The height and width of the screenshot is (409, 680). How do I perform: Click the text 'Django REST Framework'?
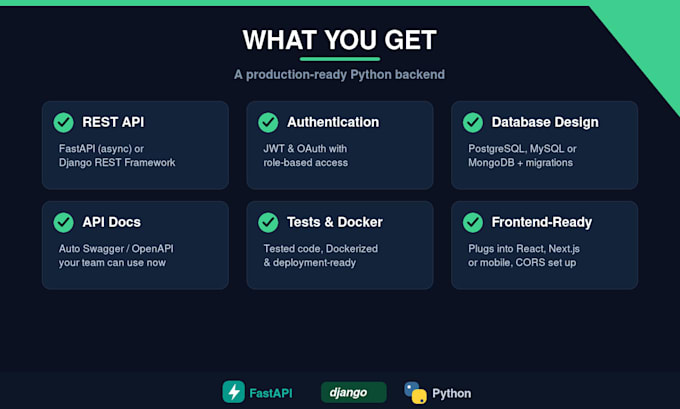coord(117,163)
